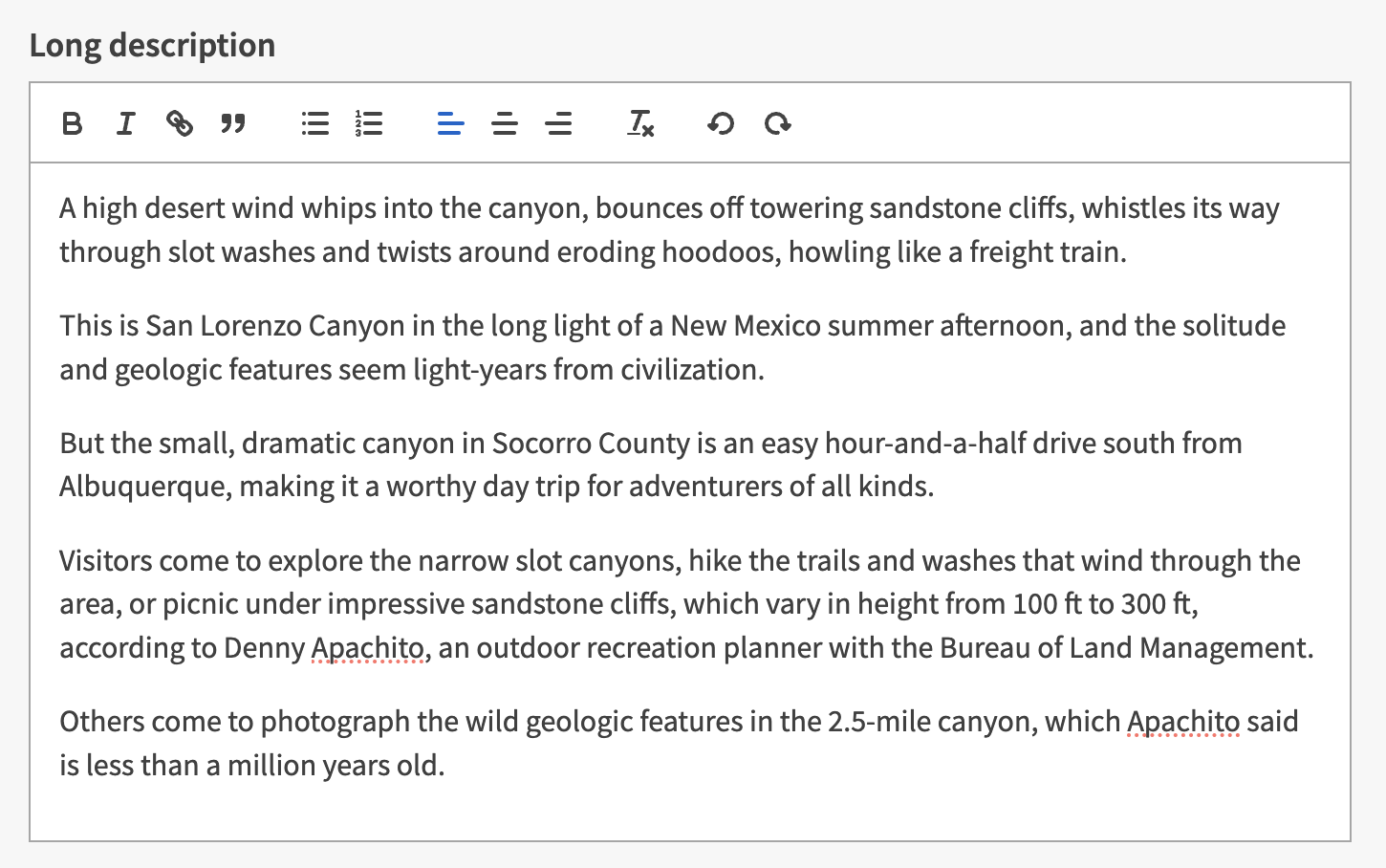This screenshot has height=868, width=1386.
Task: Select right text alignment
Action: (559, 123)
